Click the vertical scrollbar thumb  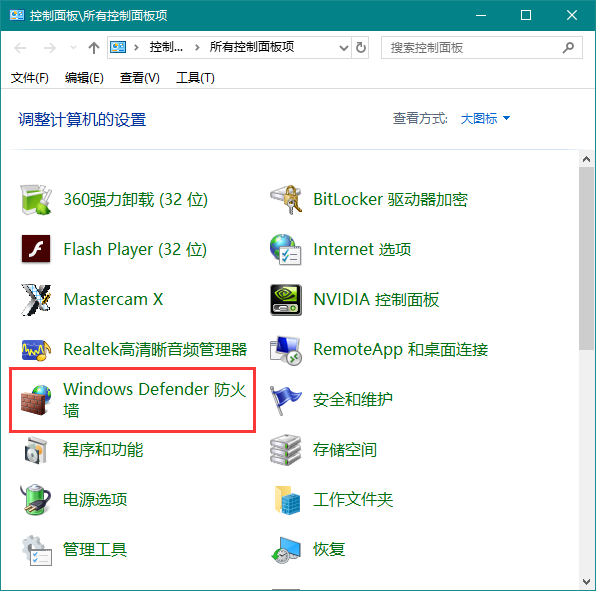click(x=586, y=258)
